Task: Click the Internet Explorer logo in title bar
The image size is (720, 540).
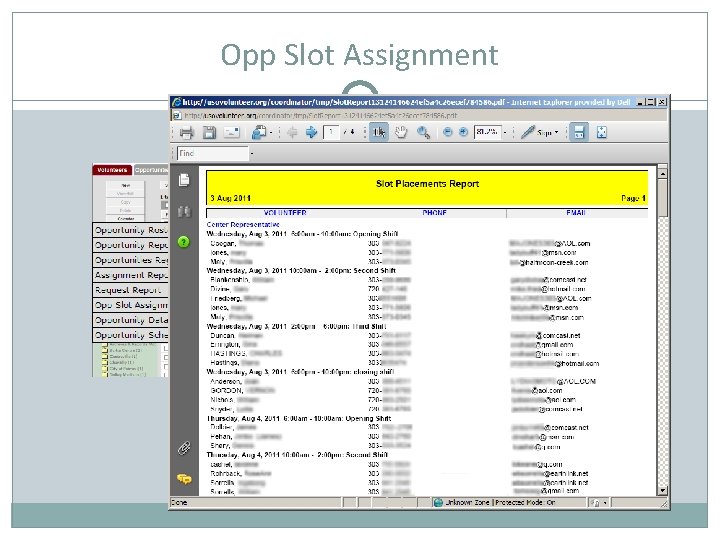Action: pos(176,102)
